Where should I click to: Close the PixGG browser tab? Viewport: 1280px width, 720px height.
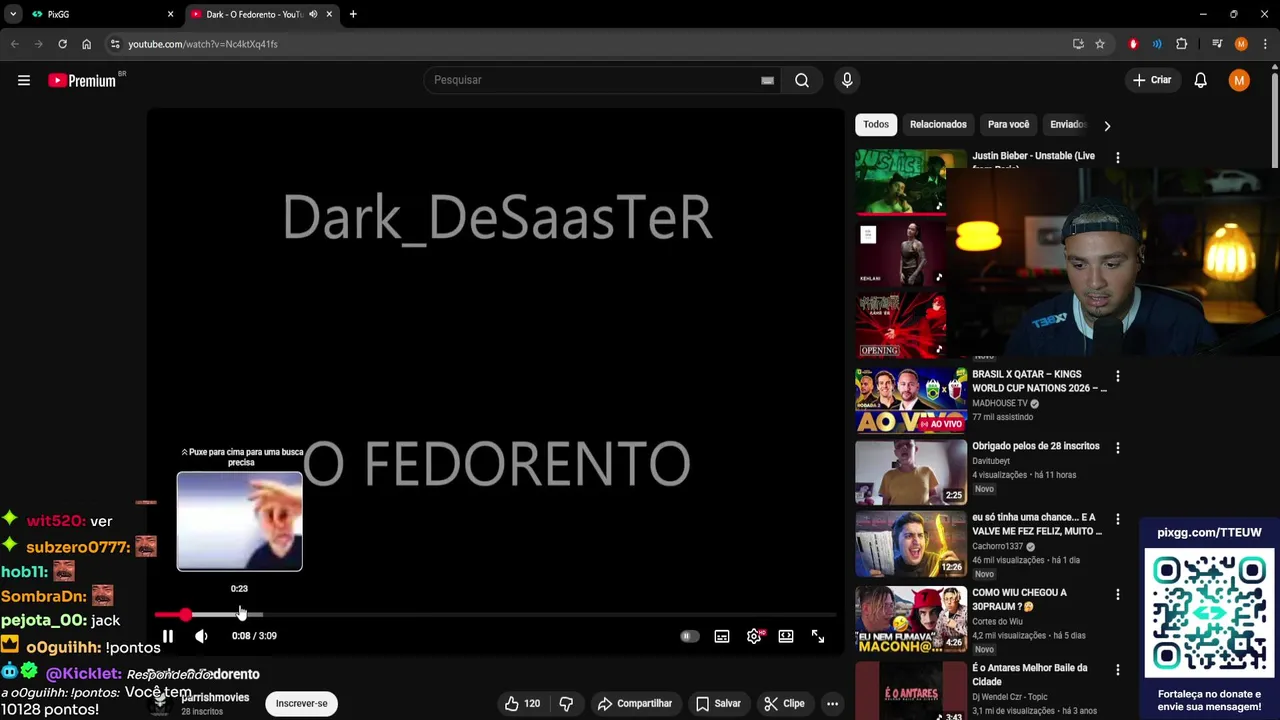pos(170,14)
